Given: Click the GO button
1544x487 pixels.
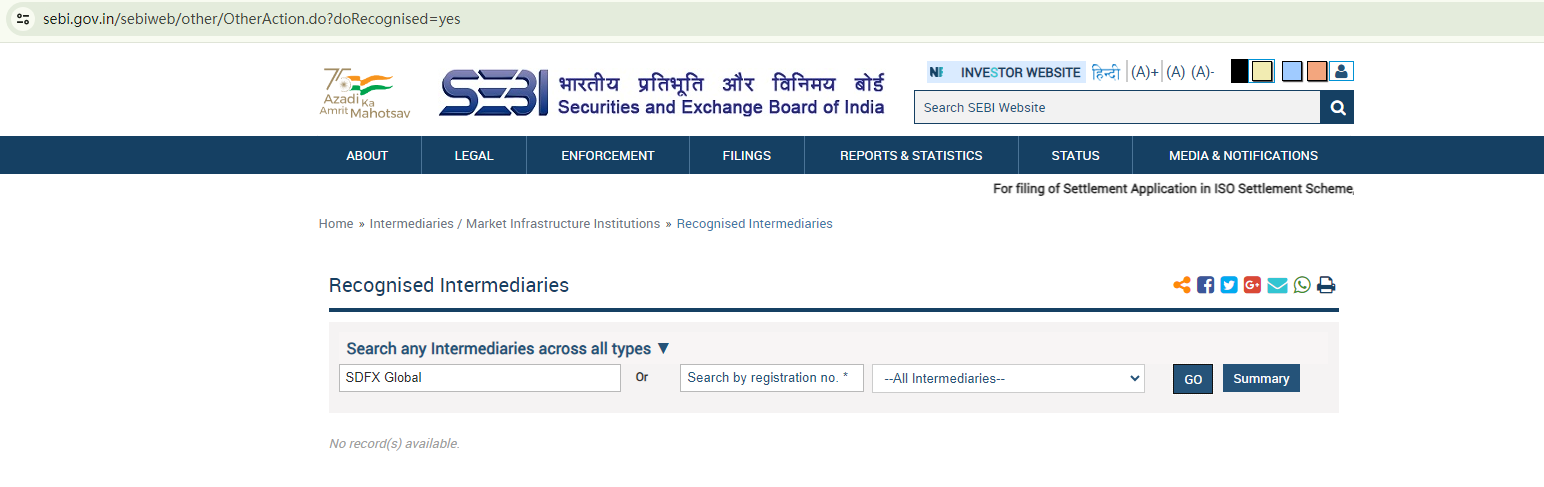Looking at the screenshot, I should pyautogui.click(x=1193, y=379).
